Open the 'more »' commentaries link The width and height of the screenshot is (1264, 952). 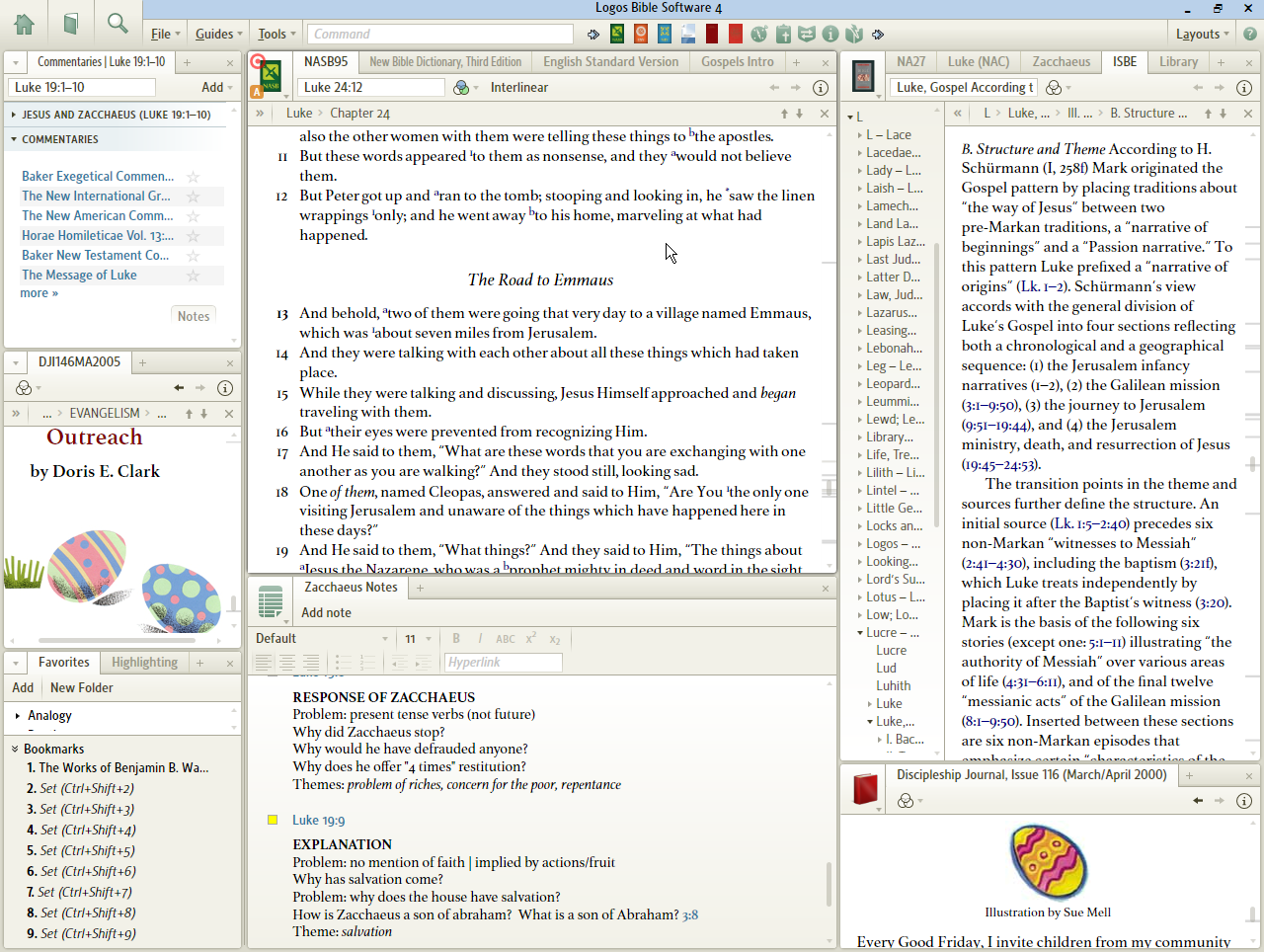point(39,293)
